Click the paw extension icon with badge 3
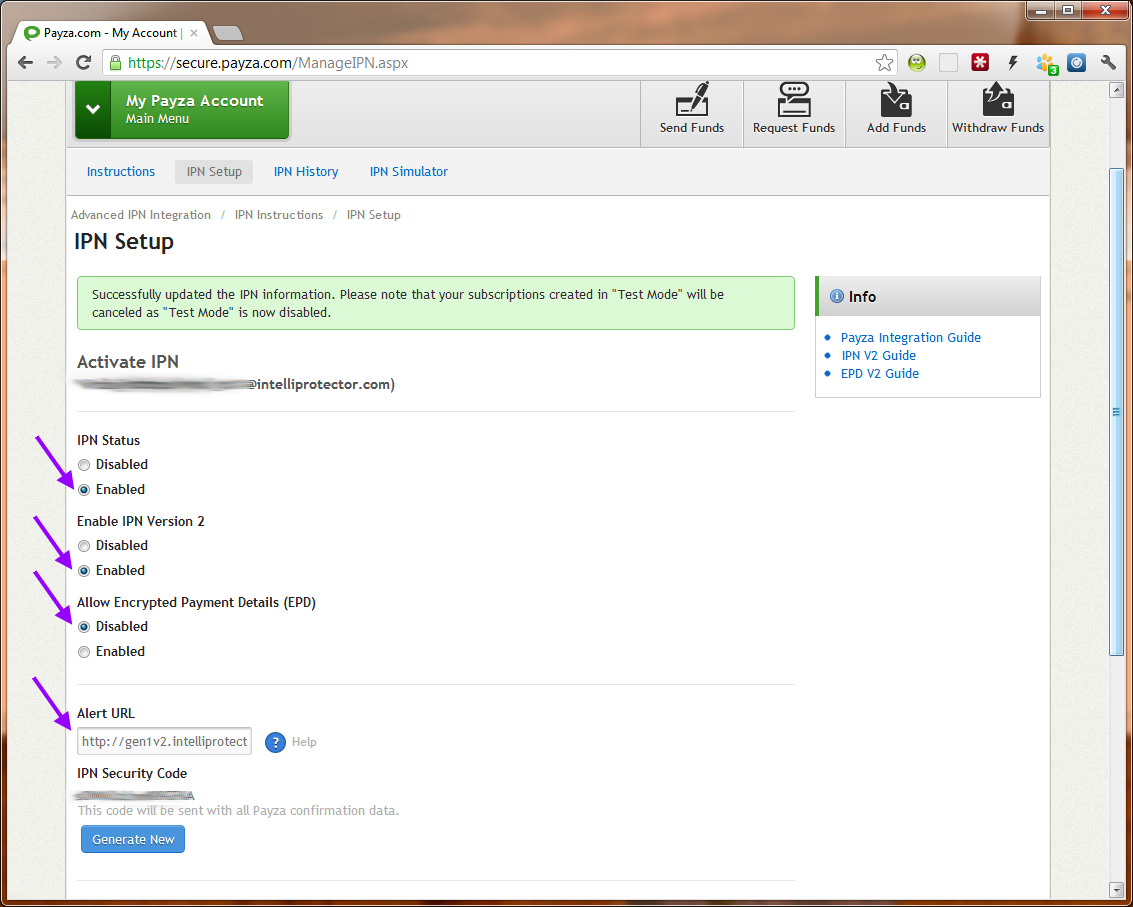 click(1046, 64)
